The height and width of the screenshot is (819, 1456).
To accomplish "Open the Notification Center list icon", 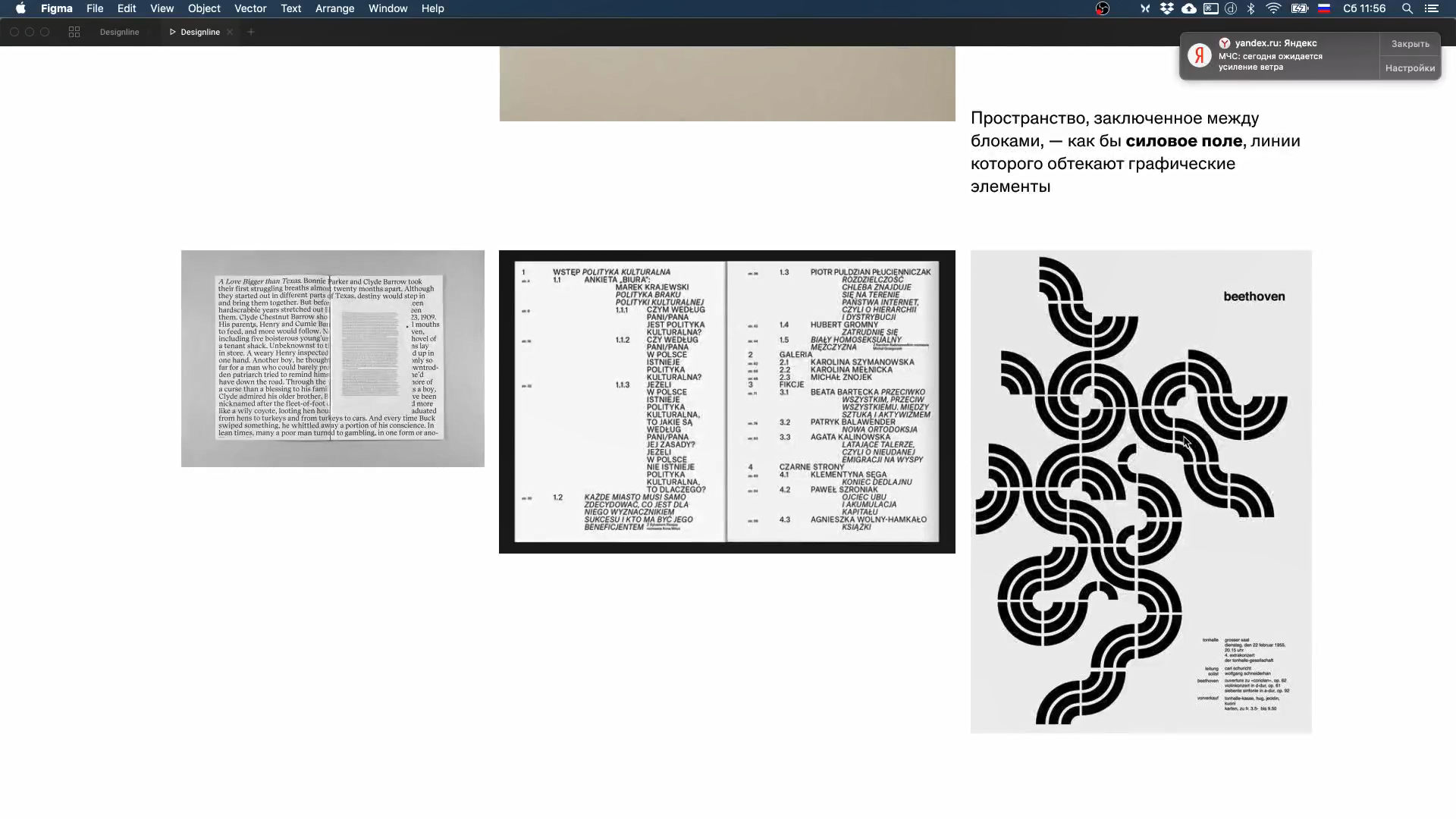I will coord(1431,8).
